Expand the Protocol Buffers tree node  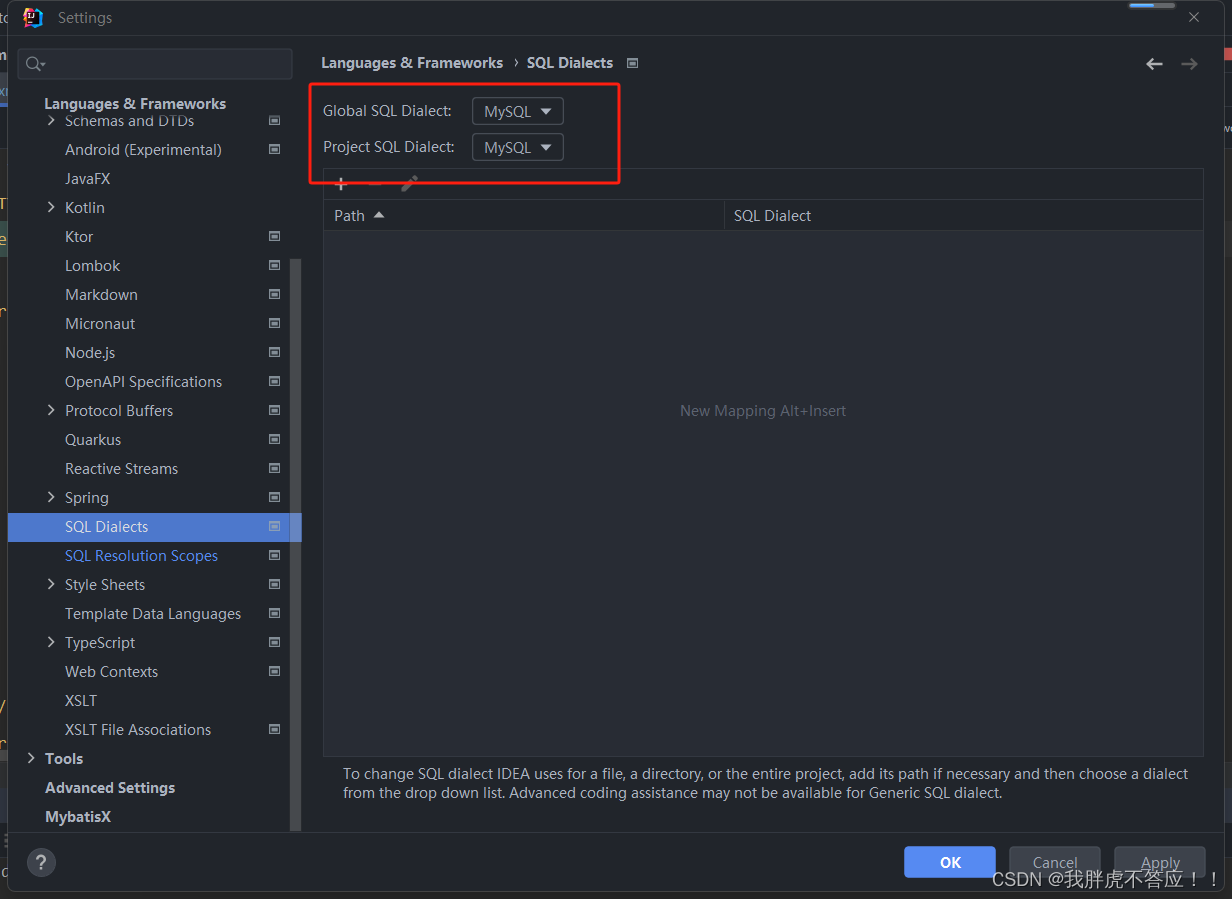tap(51, 410)
